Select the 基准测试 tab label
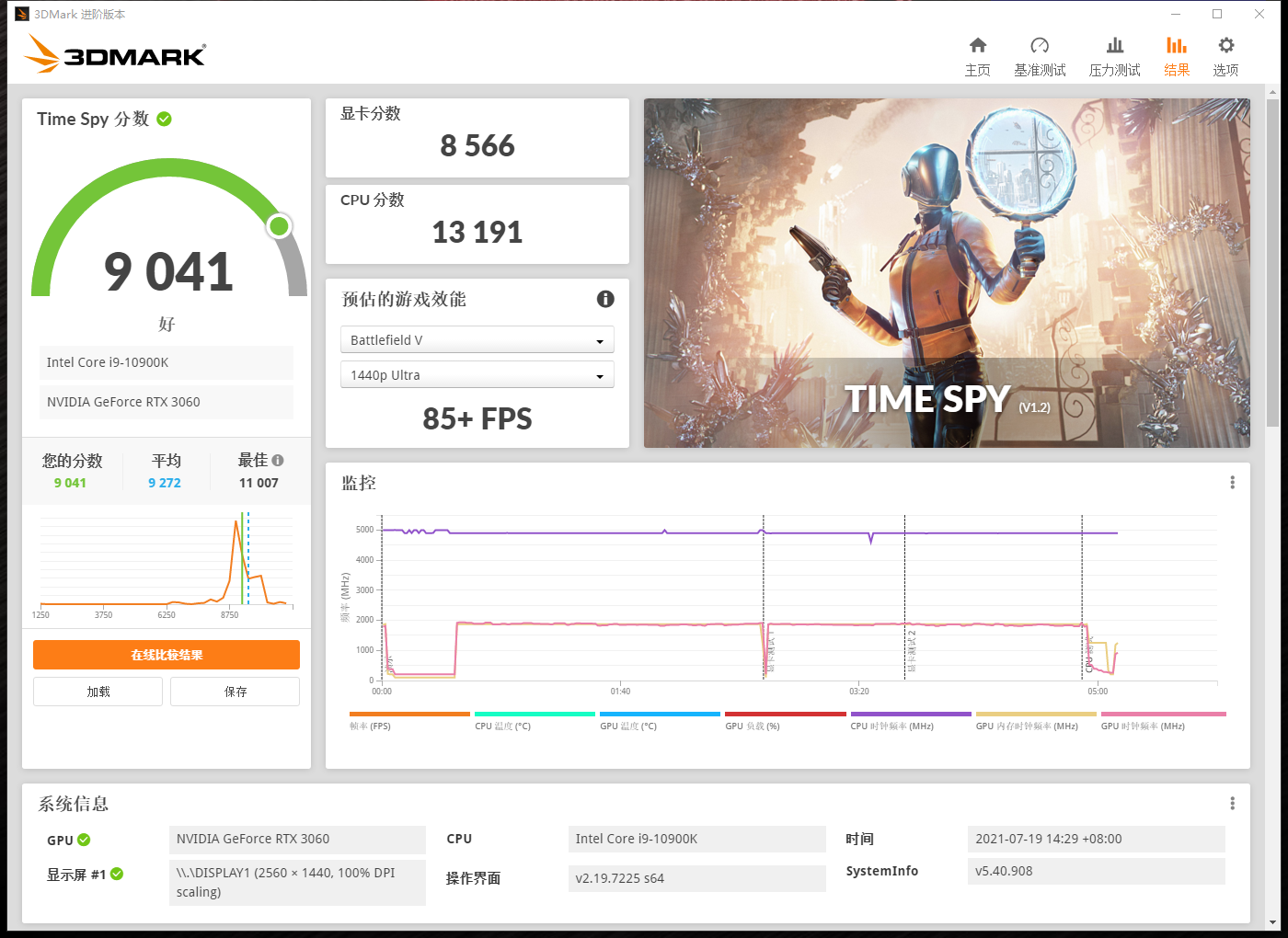1288x938 pixels. [1040, 70]
